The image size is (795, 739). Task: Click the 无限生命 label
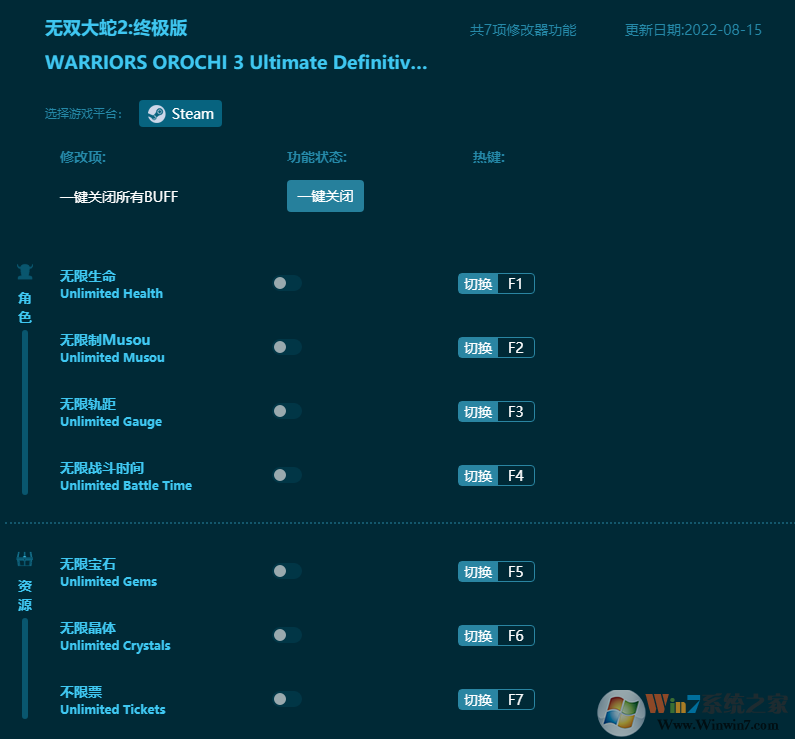88,276
